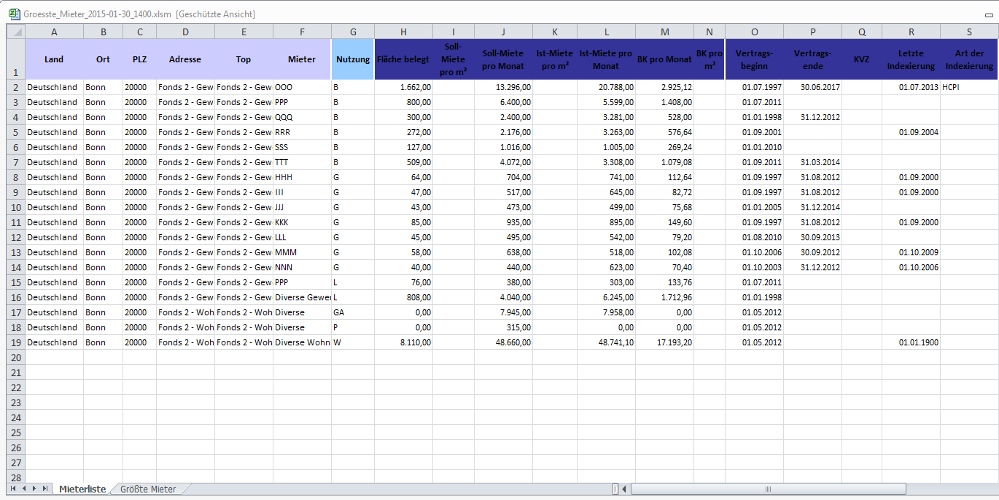Click the BK pro Monat header cell
999x500 pixels.
(x=665, y=59)
